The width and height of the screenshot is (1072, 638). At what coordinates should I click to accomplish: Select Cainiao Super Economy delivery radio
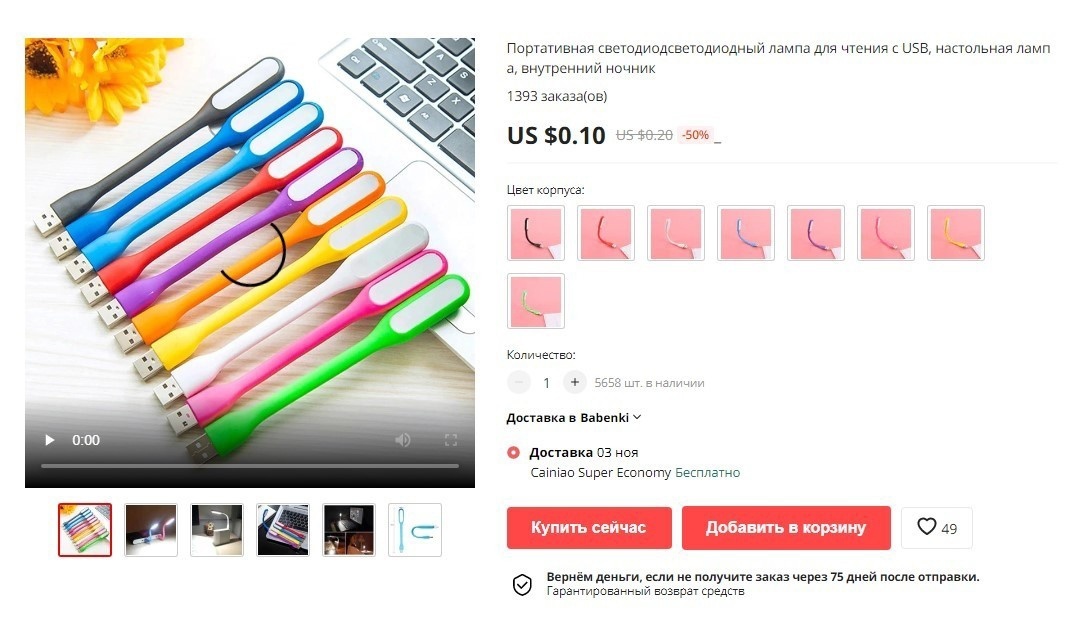(513, 453)
